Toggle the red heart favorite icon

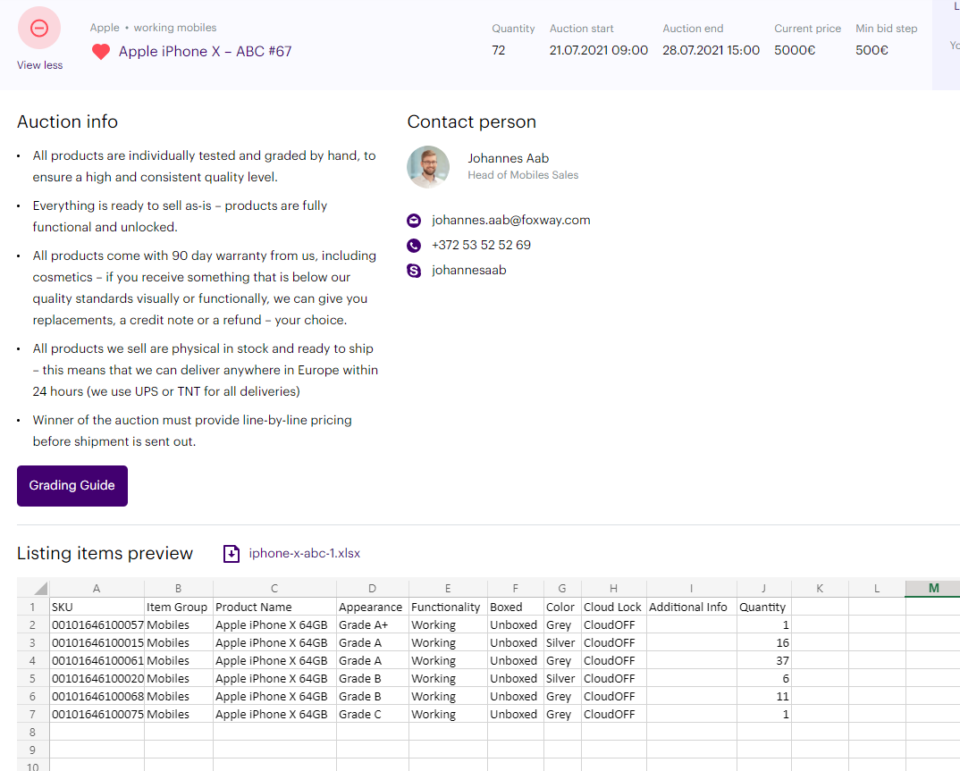[101, 51]
